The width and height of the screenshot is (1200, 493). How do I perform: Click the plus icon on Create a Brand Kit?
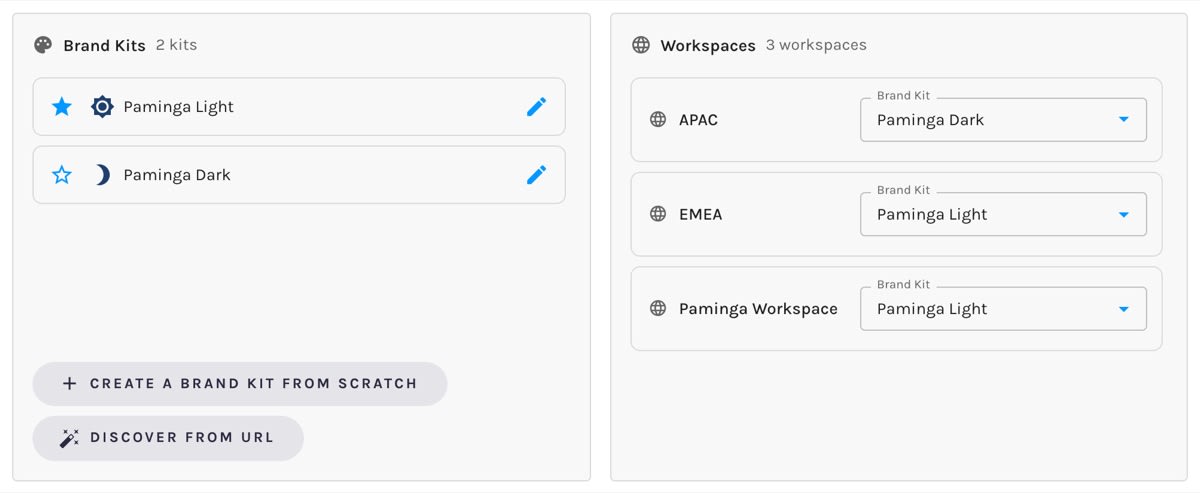pos(69,384)
